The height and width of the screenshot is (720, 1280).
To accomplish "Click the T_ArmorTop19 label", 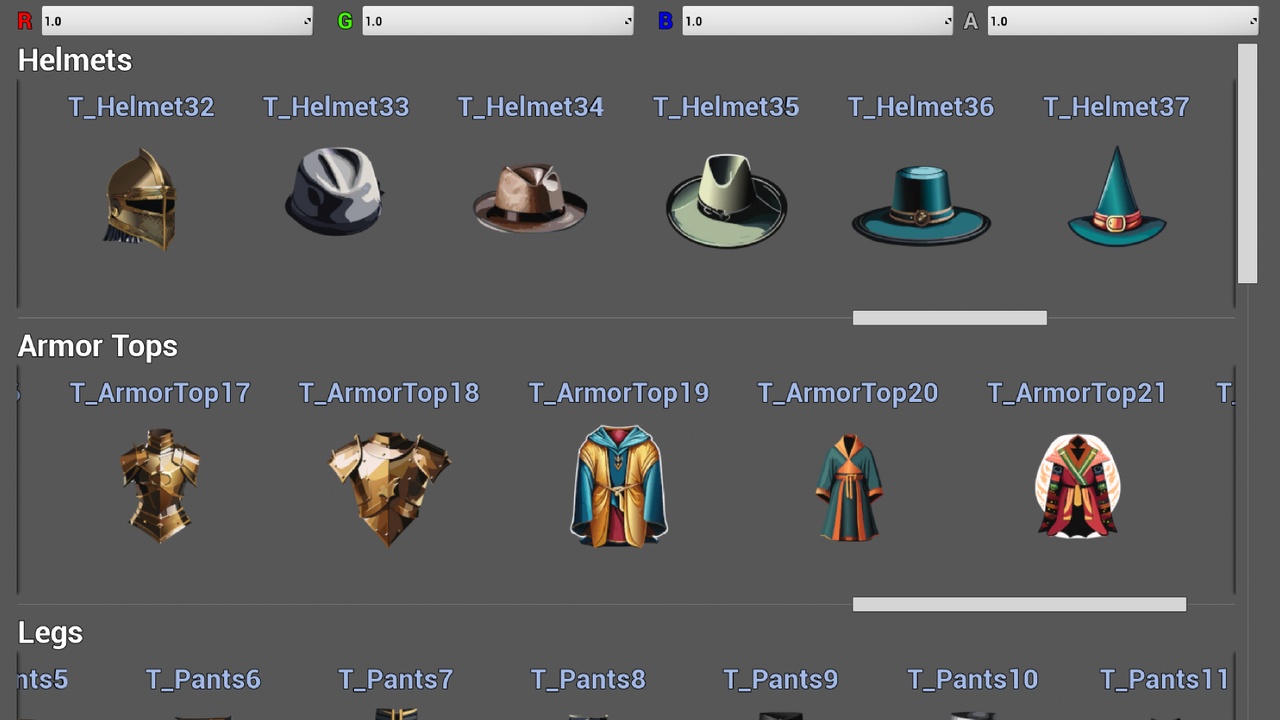I will pyautogui.click(x=619, y=394).
